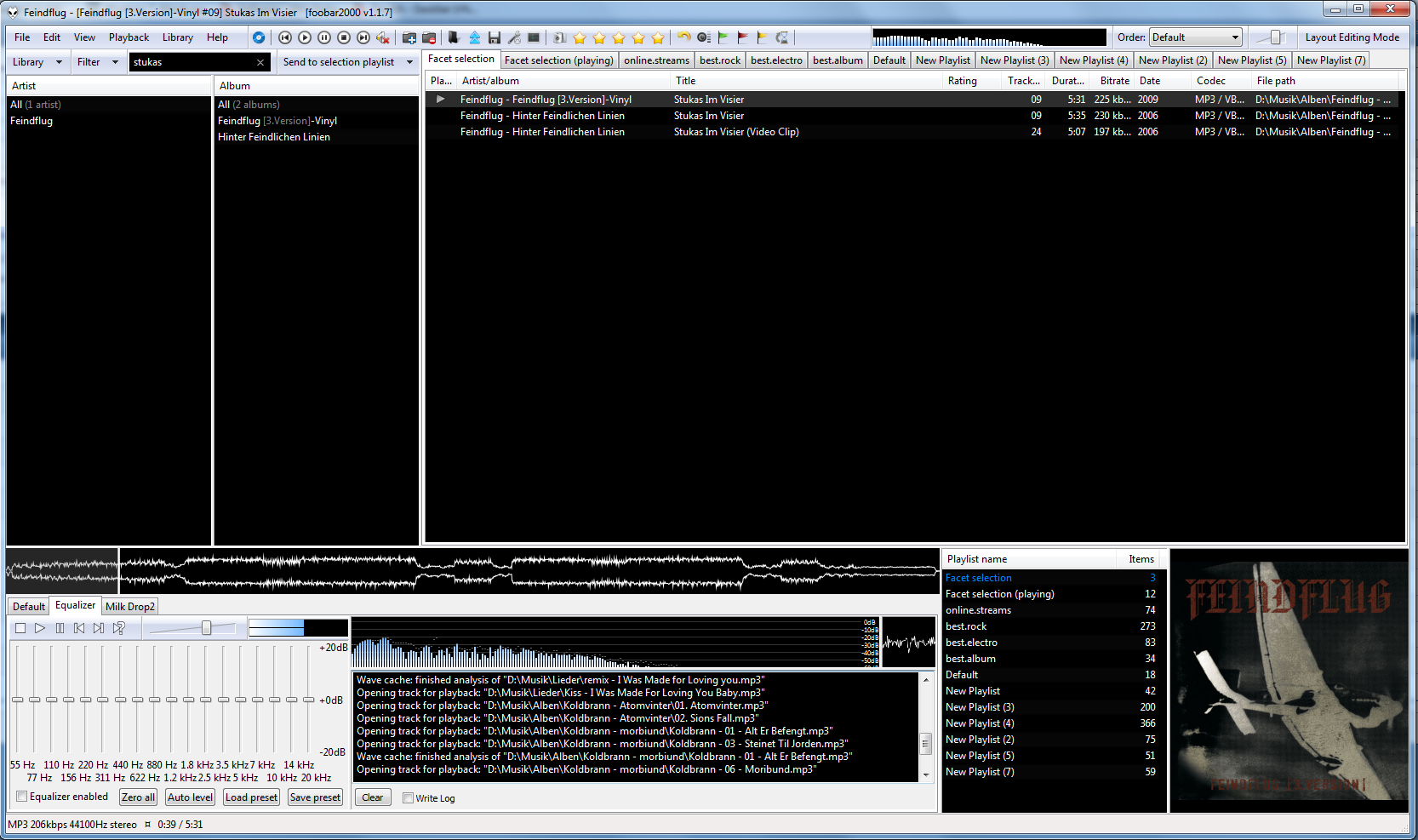
Task: Stop playback using top toolbar stop icon
Action: (x=344, y=37)
